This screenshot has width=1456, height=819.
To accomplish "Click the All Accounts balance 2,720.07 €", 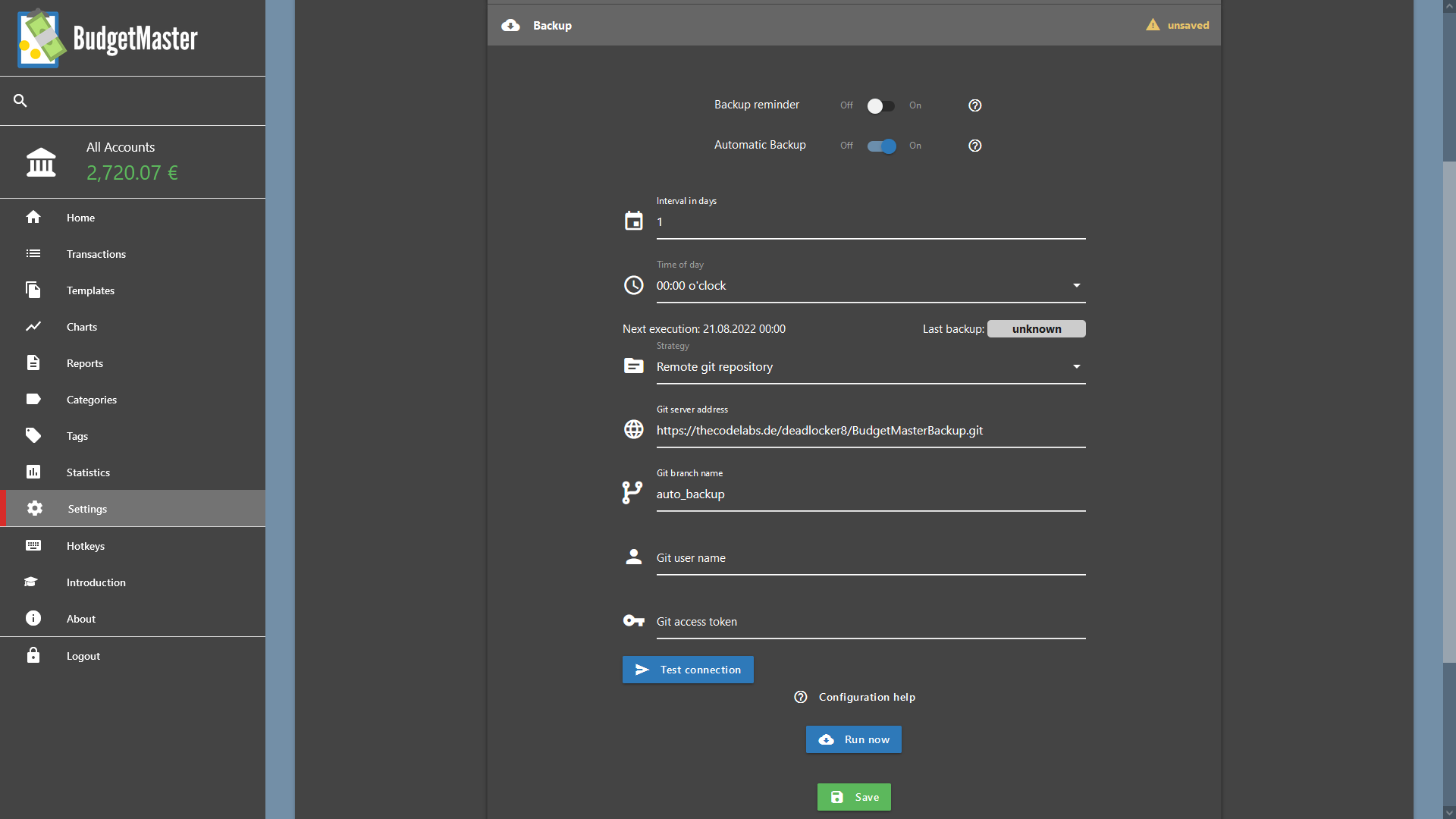I will click(x=132, y=173).
